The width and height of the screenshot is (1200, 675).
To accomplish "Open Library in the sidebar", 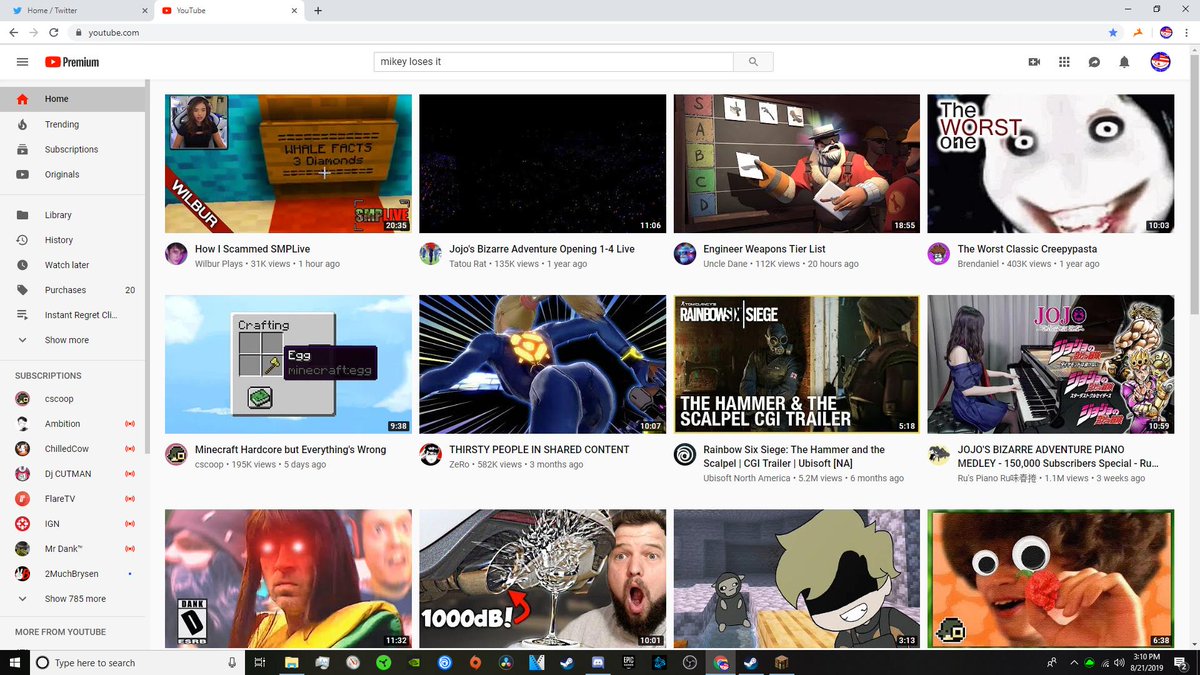I will (72, 215).
